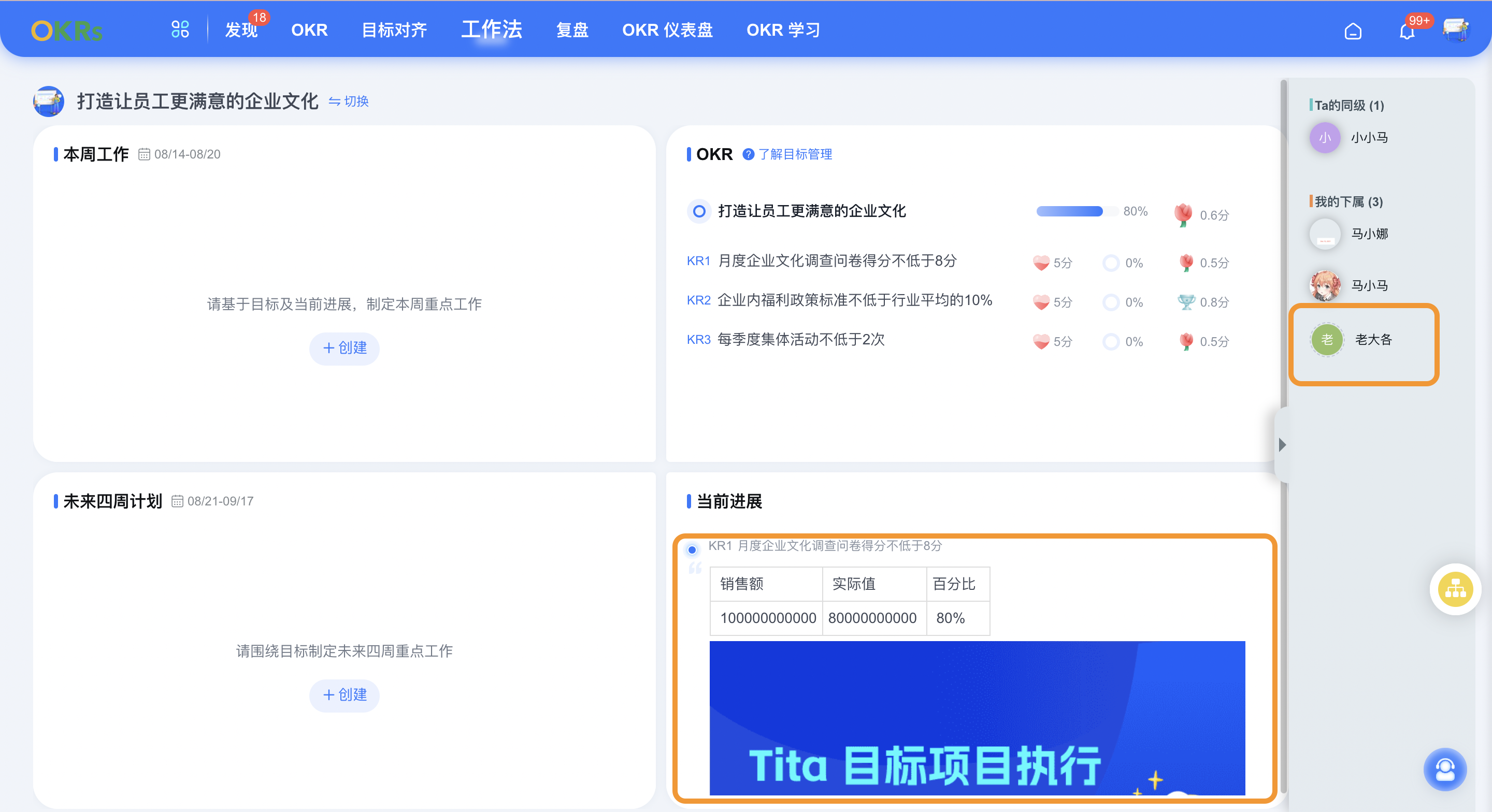The width and height of the screenshot is (1492, 812).
Task: Select subordinate 马小马 avatar
Action: [1325, 285]
